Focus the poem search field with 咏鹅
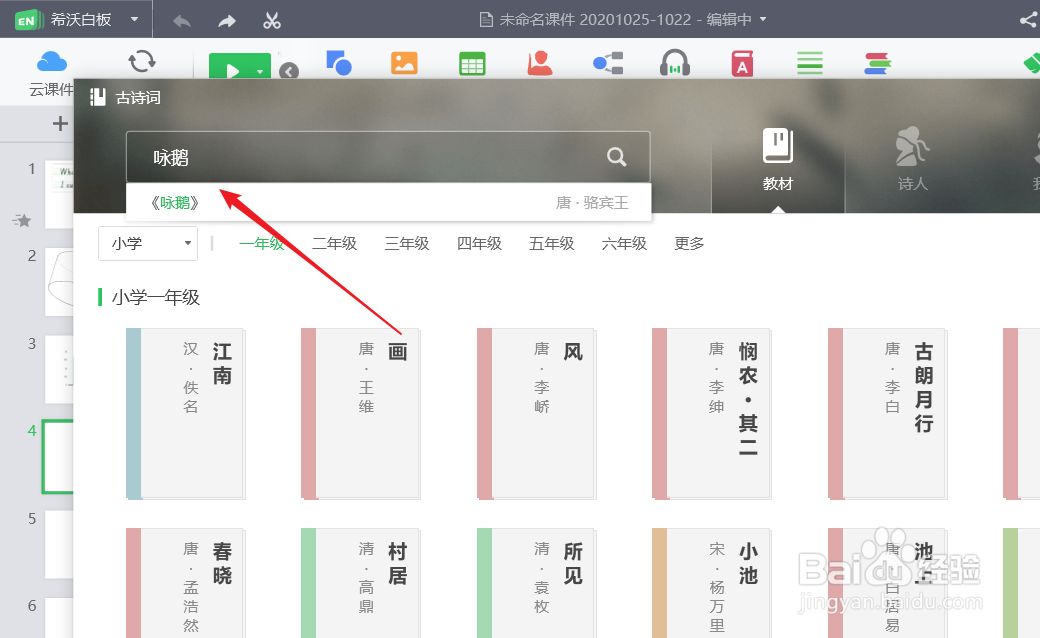The height and width of the screenshot is (638, 1040). [x=388, y=157]
